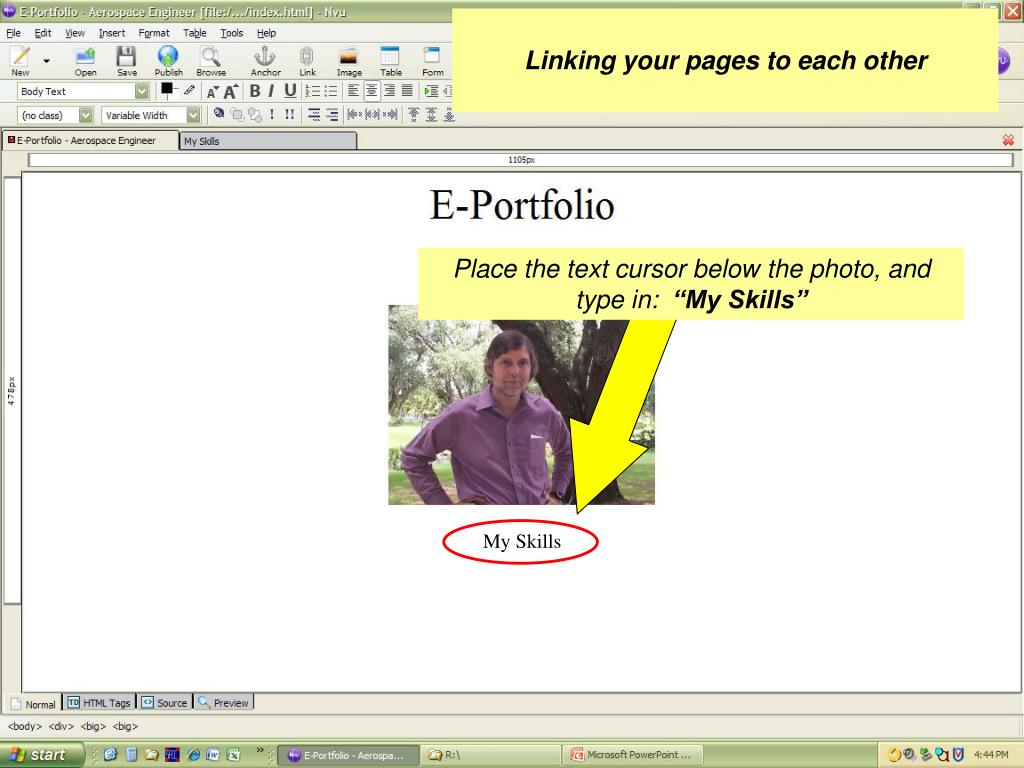The height and width of the screenshot is (768, 1024).
Task: Insert a hyperlink with the Link icon
Action: pyautogui.click(x=307, y=61)
